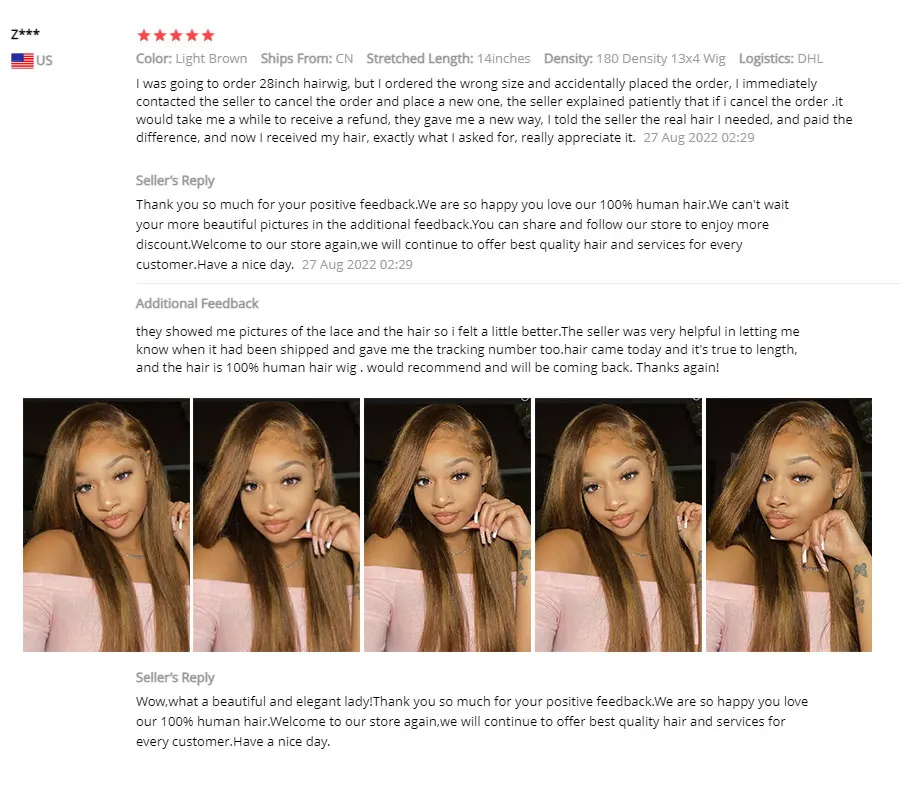
Task: Open the fifth review photo thumbnail
Action: pyautogui.click(x=789, y=525)
